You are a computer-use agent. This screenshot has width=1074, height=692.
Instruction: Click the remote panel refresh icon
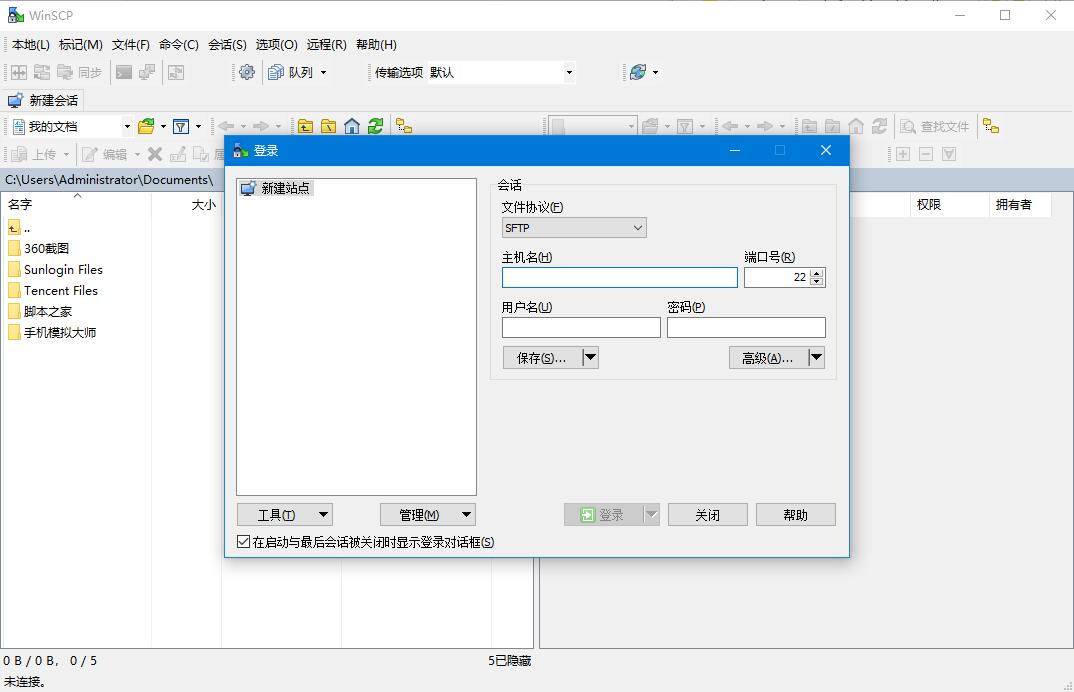click(x=879, y=126)
